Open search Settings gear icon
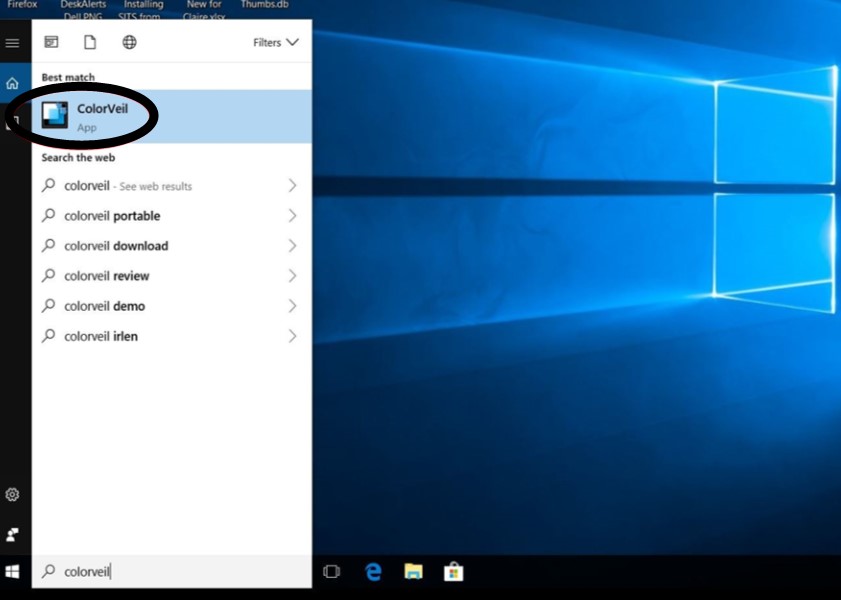841x600 pixels. pos(13,495)
